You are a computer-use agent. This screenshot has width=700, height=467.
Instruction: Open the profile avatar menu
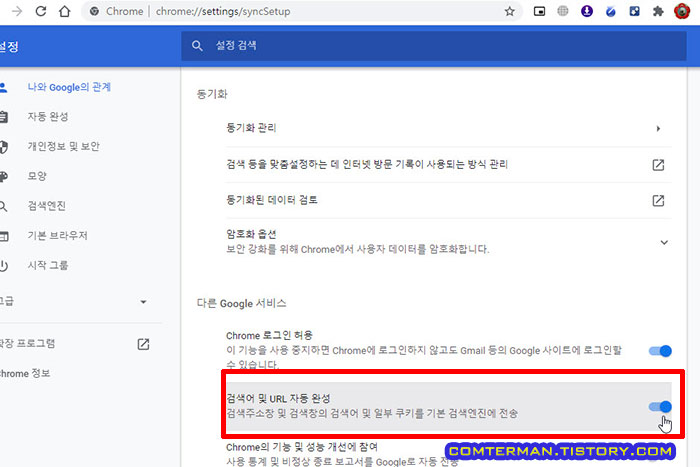pyautogui.click(x=682, y=11)
